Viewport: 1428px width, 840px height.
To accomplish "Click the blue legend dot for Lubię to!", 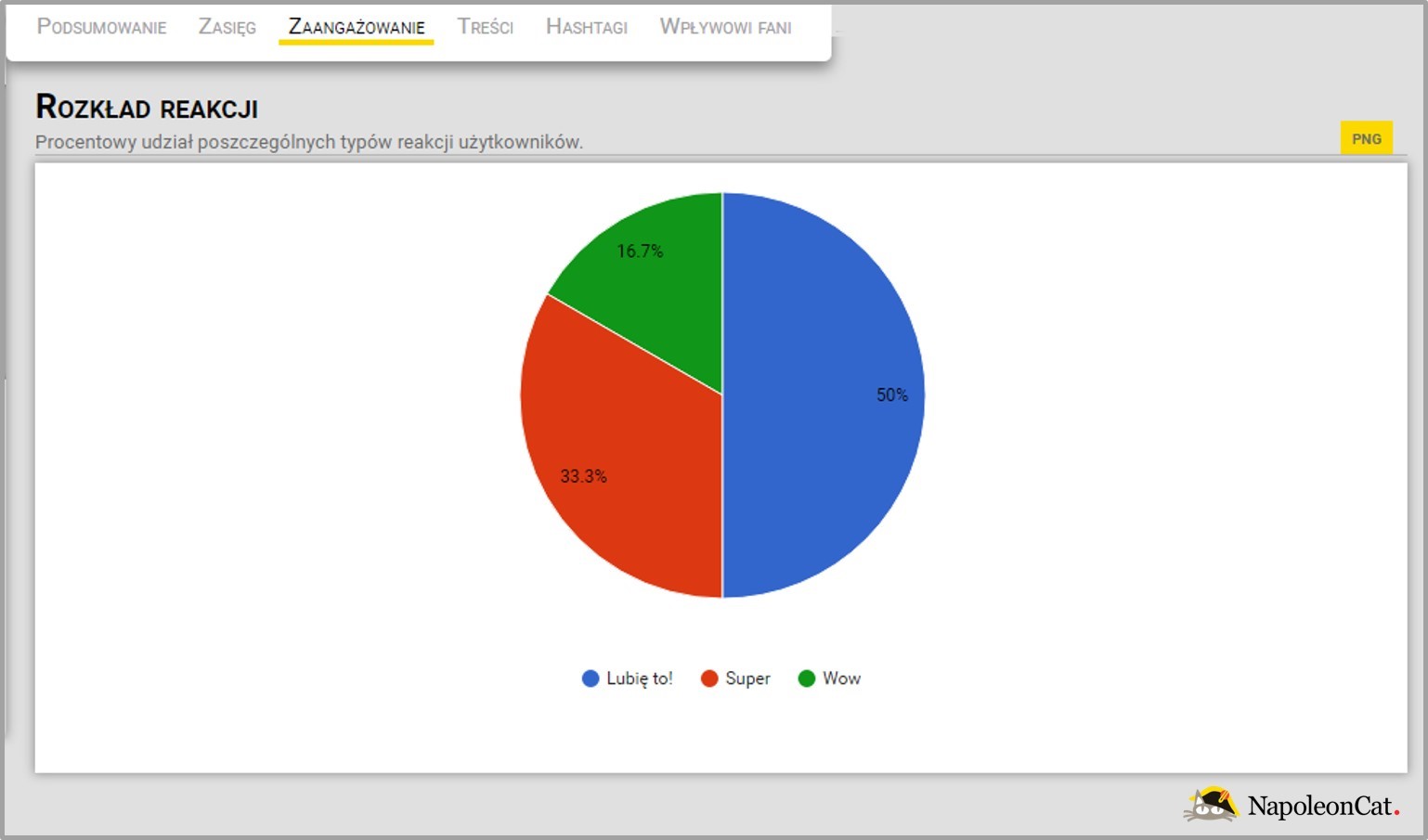I will click(591, 678).
